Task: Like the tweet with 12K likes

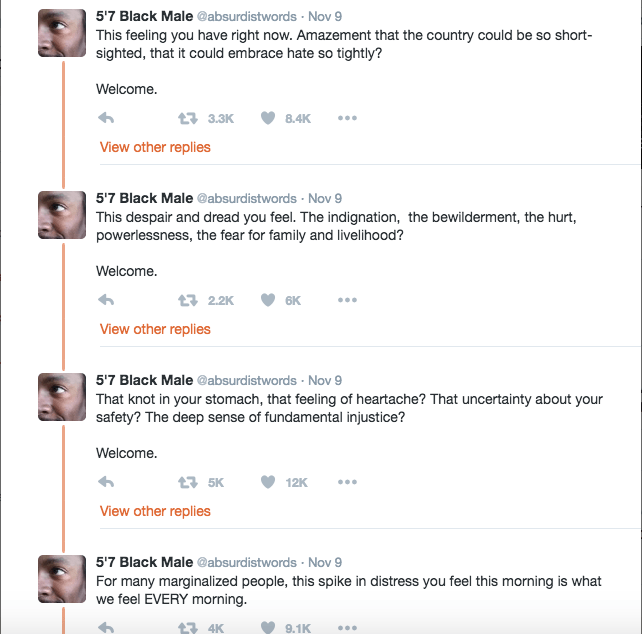Action: pyautogui.click(x=268, y=482)
